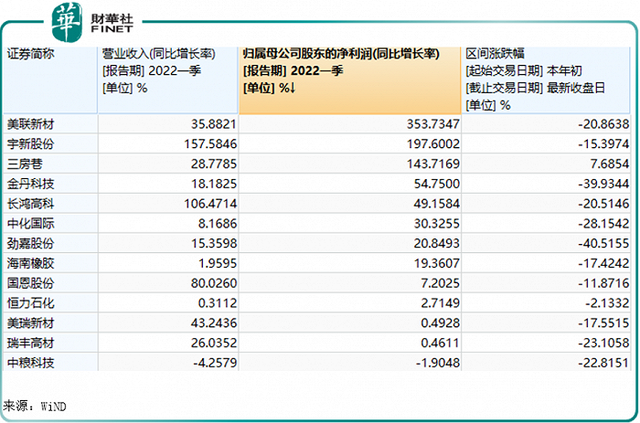The width and height of the screenshot is (640, 423).
Task: Click revenue value 15.3598
Action: point(214,244)
